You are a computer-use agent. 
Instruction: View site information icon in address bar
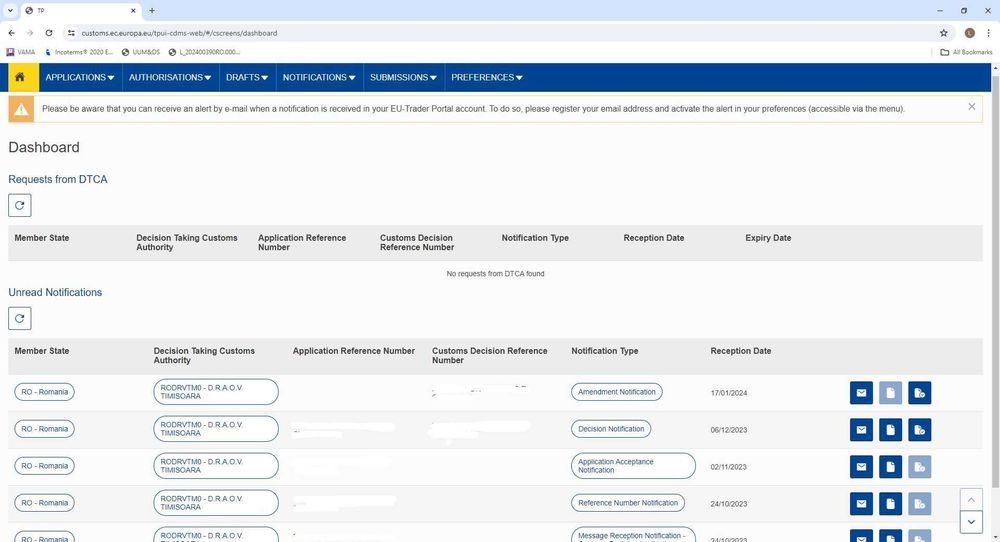point(71,33)
